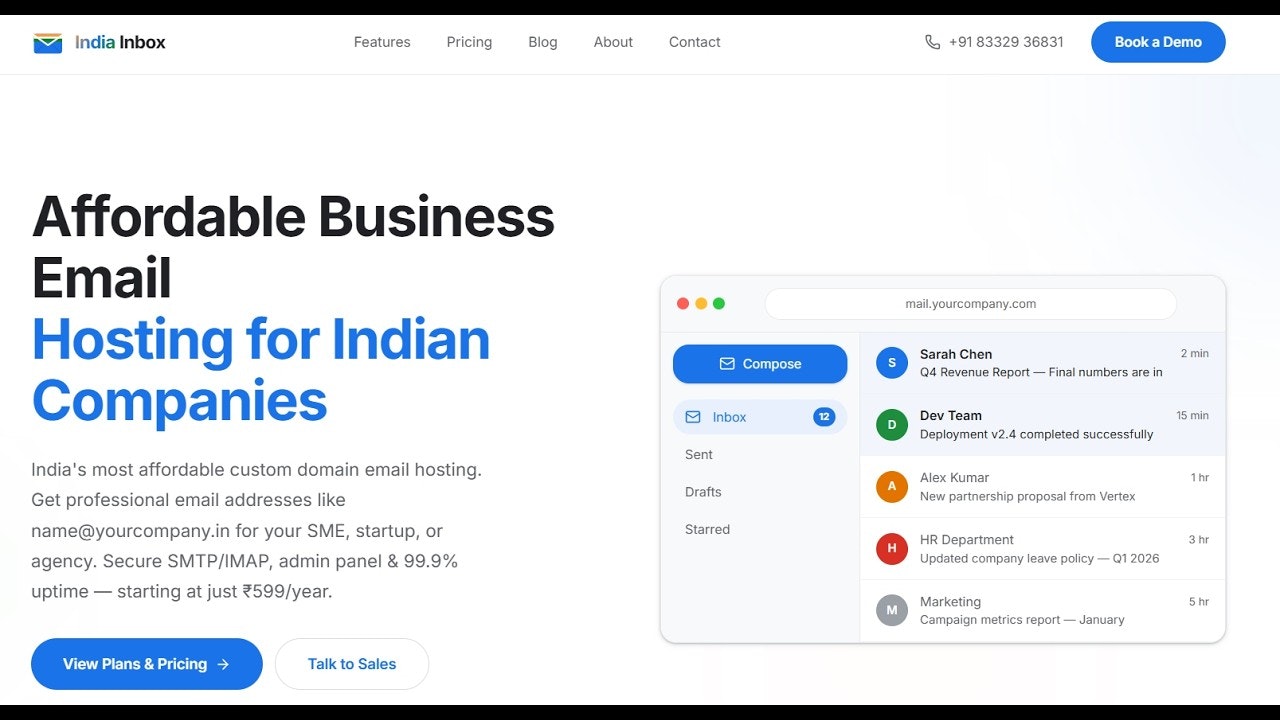The width and height of the screenshot is (1280, 720).
Task: Open Deployment v2.4 completed successfully email
Action: click(x=1036, y=434)
